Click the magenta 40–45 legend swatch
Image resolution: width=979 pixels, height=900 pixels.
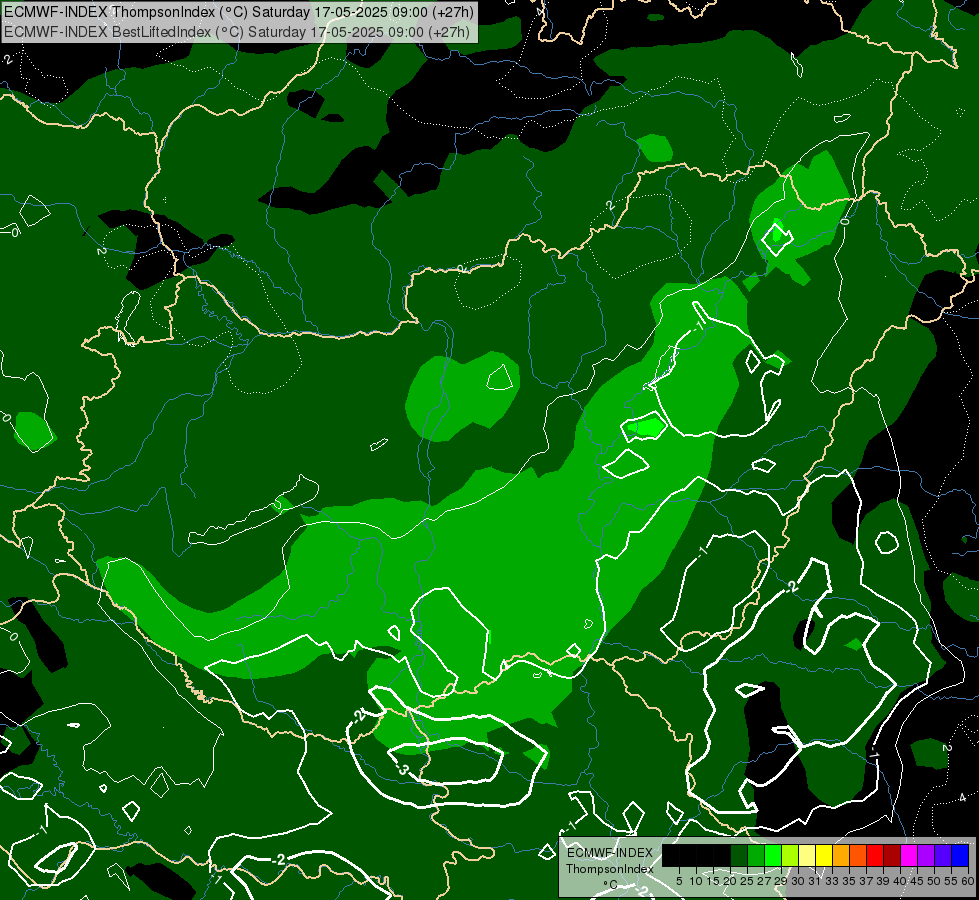click(909, 855)
